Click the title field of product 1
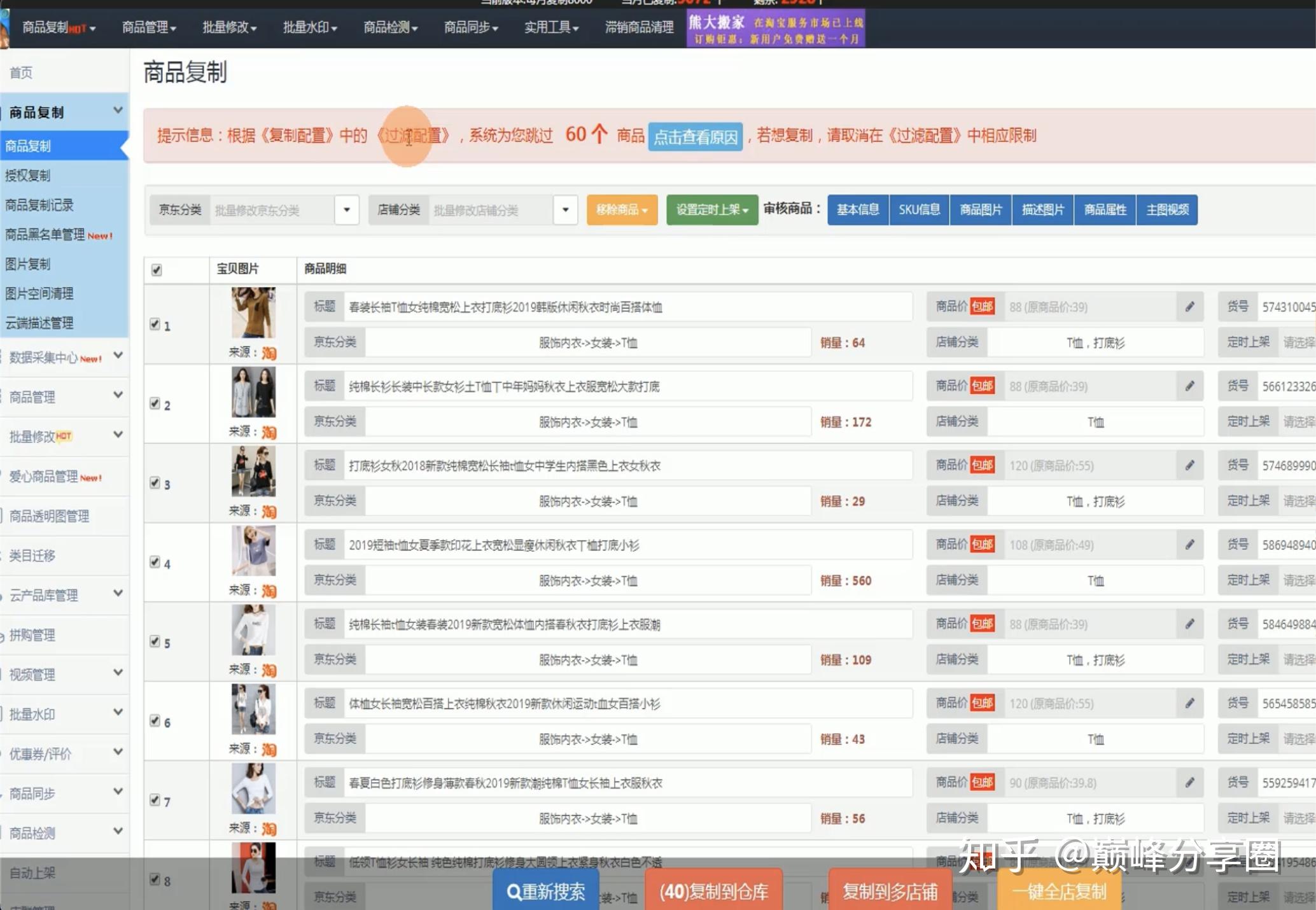Screen dimensions: 1316x910 pyautogui.click(x=627, y=307)
